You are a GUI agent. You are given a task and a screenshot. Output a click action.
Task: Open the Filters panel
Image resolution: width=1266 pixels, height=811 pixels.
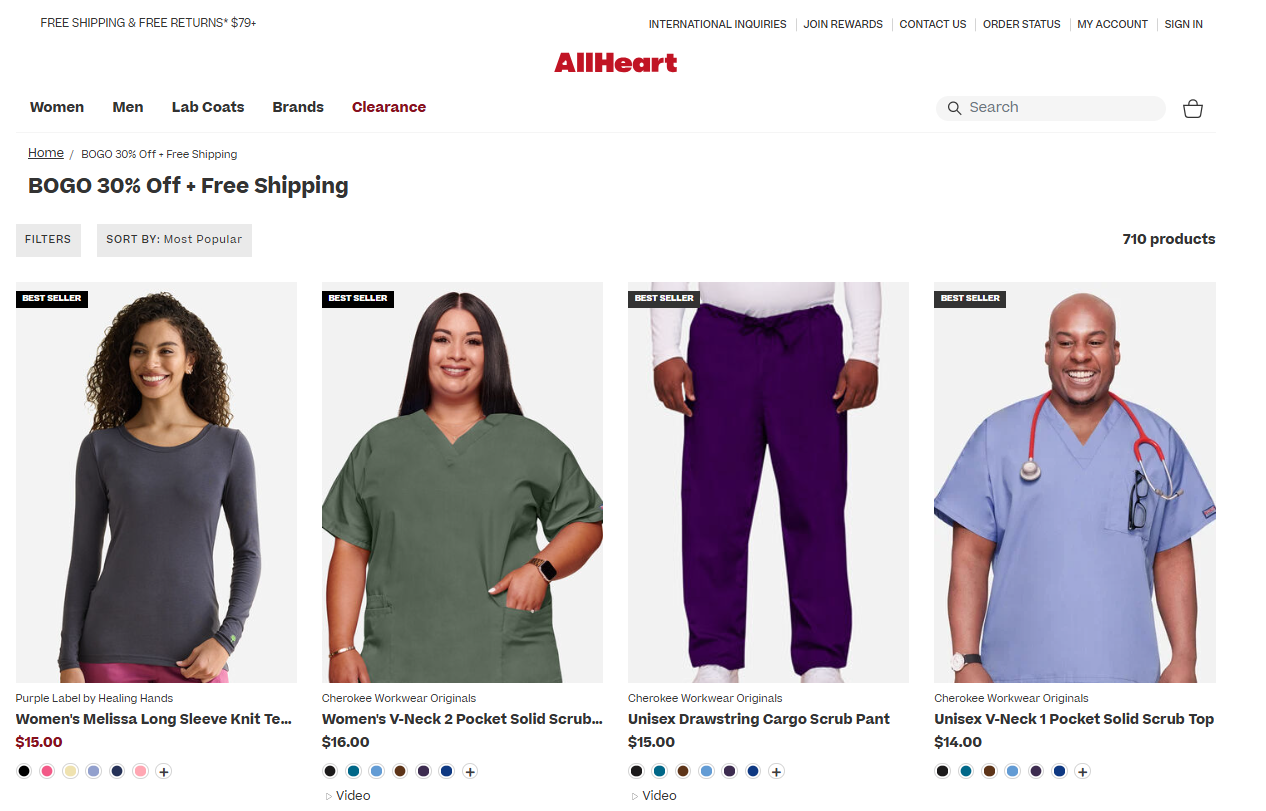point(48,240)
